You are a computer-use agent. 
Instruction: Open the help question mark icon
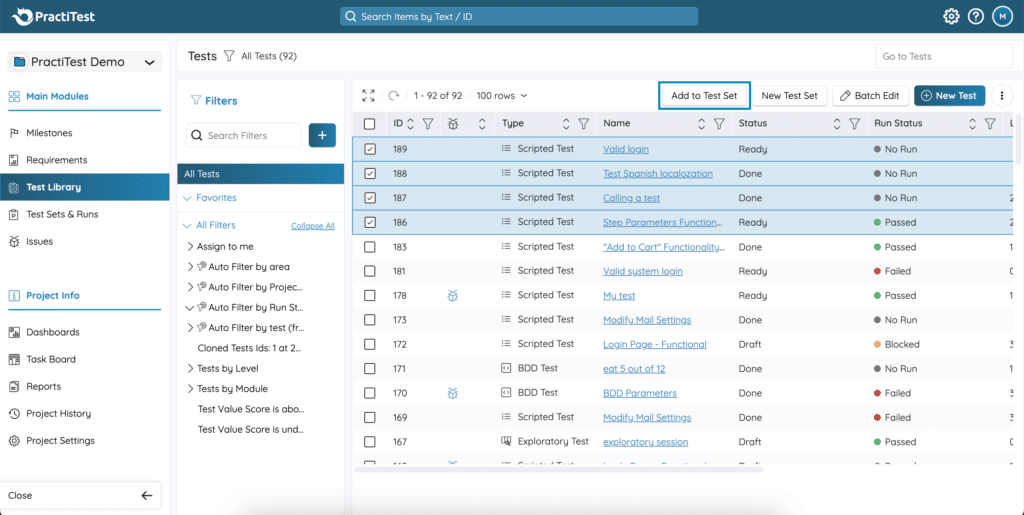tap(976, 16)
